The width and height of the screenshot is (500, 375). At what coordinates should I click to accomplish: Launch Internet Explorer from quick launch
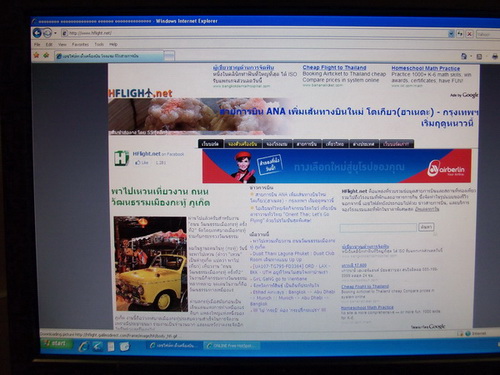click(83, 346)
